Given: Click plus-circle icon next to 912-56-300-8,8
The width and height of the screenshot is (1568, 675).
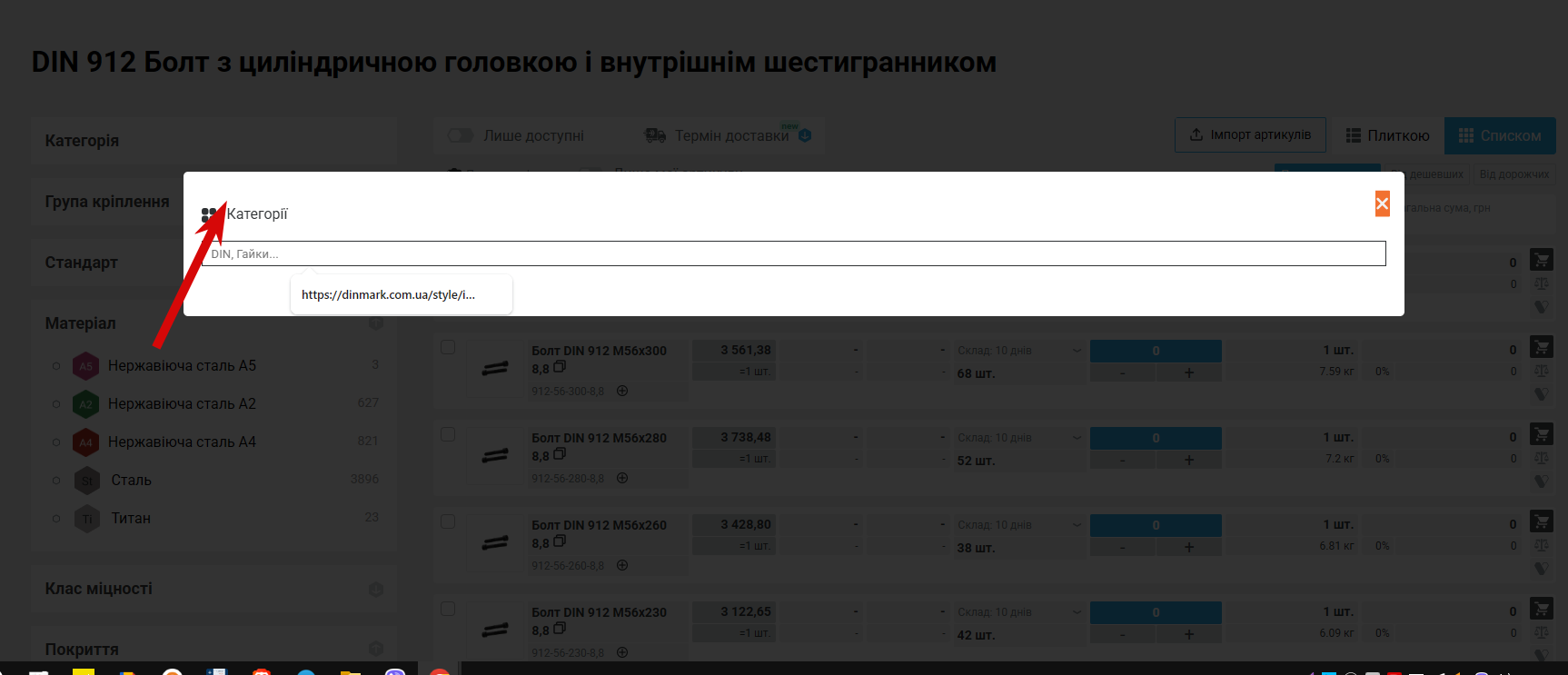Looking at the screenshot, I should [x=622, y=391].
